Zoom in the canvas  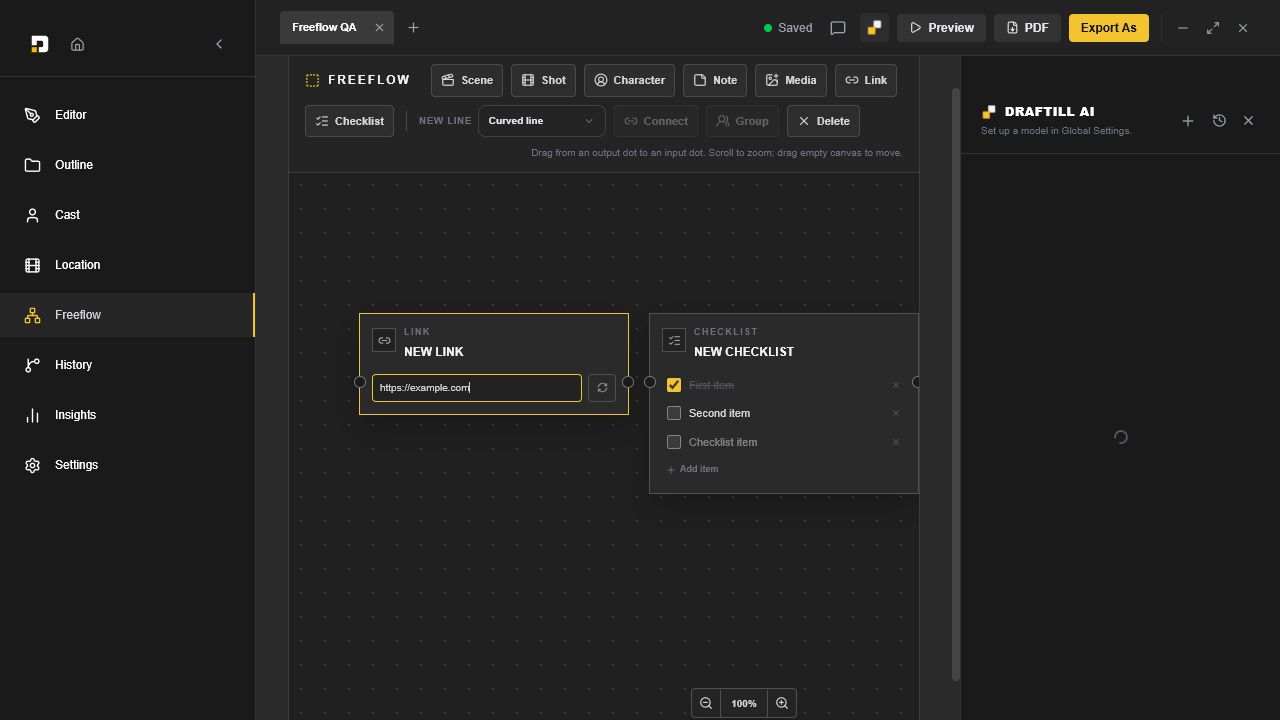[x=782, y=703]
